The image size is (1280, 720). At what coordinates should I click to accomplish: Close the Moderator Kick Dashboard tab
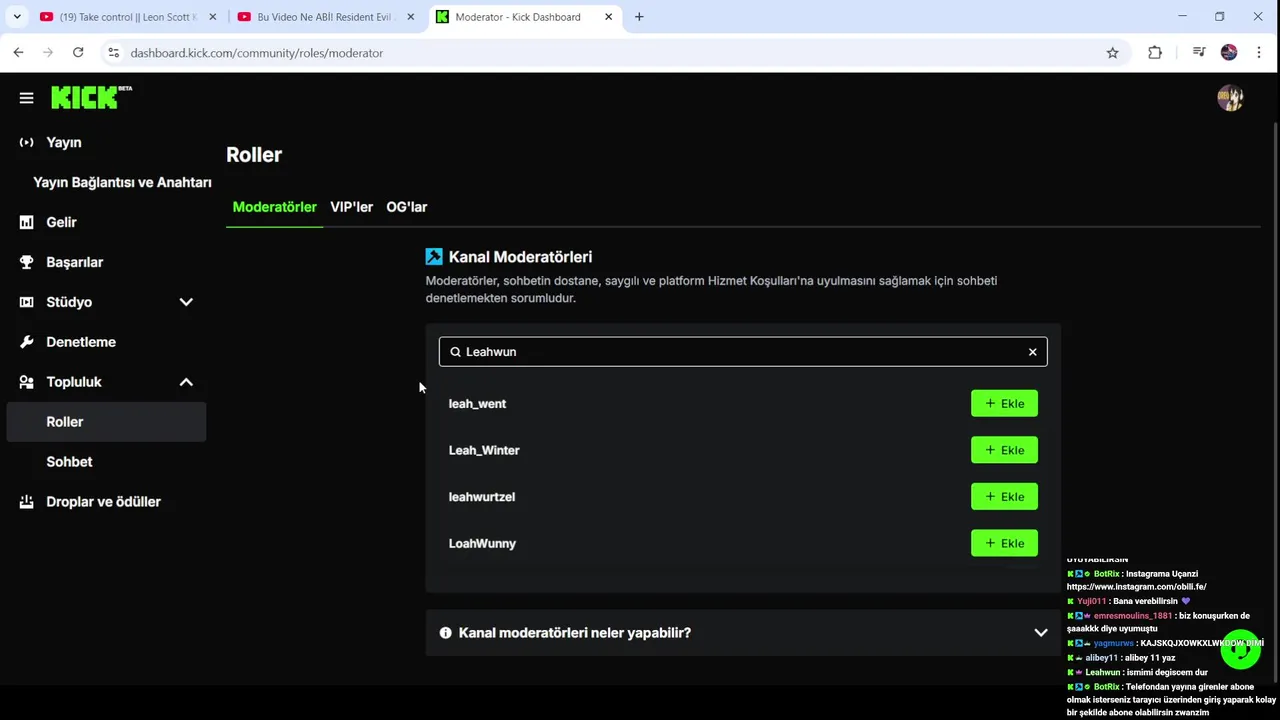pos(608,17)
